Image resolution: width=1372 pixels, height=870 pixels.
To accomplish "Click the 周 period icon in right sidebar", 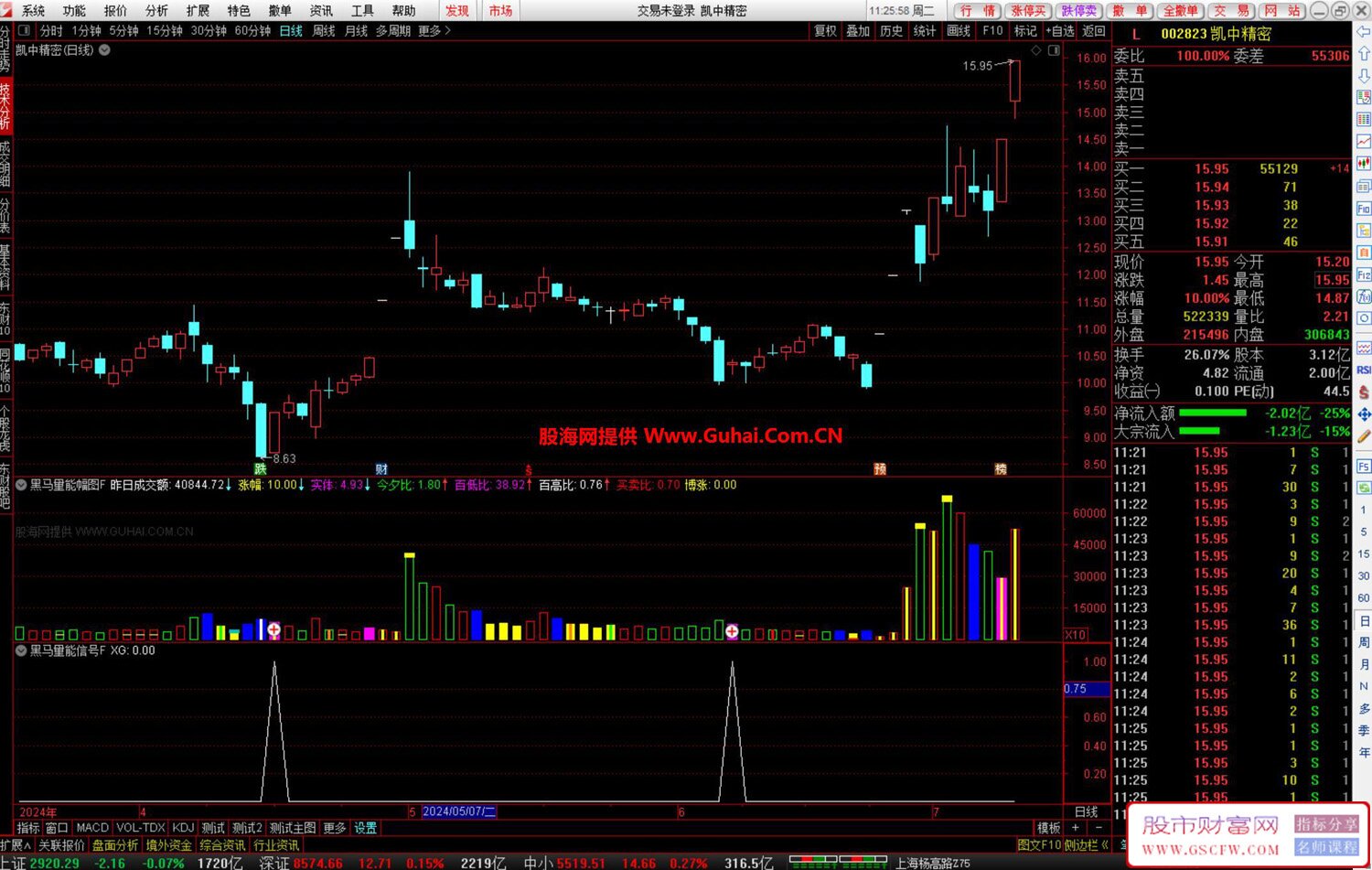I will (1364, 643).
